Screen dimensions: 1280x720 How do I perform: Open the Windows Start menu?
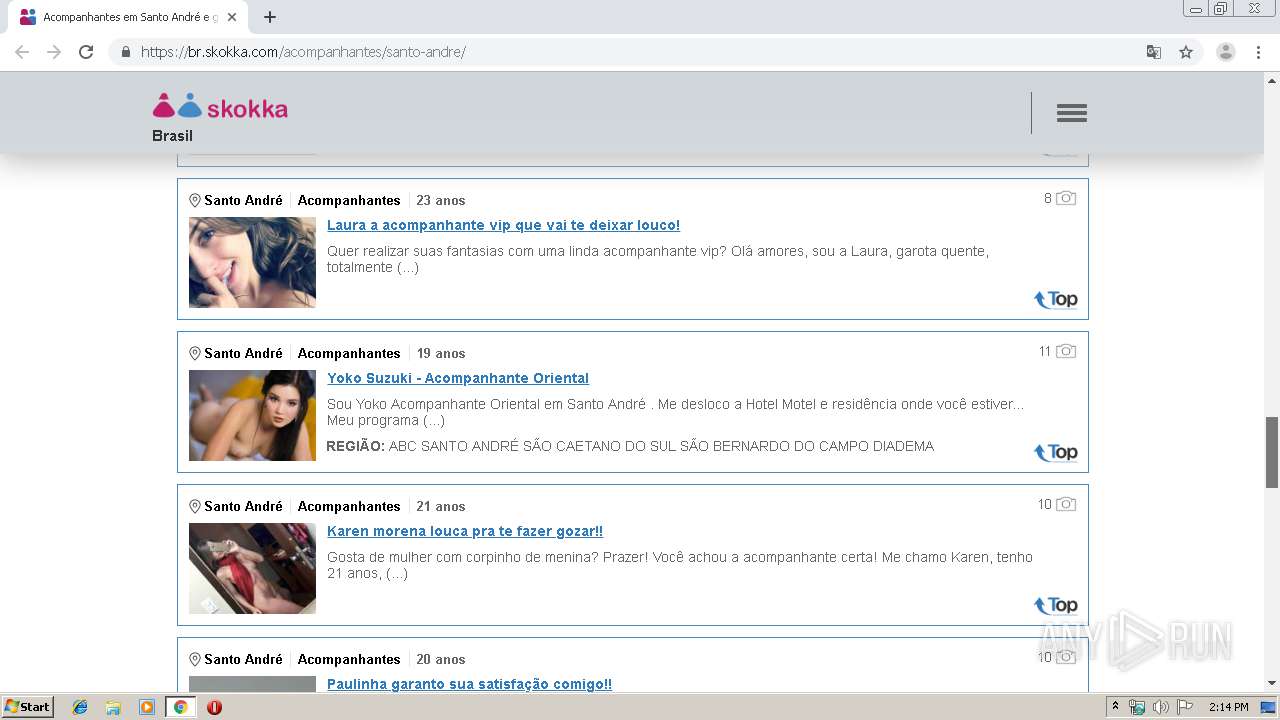pos(27,707)
